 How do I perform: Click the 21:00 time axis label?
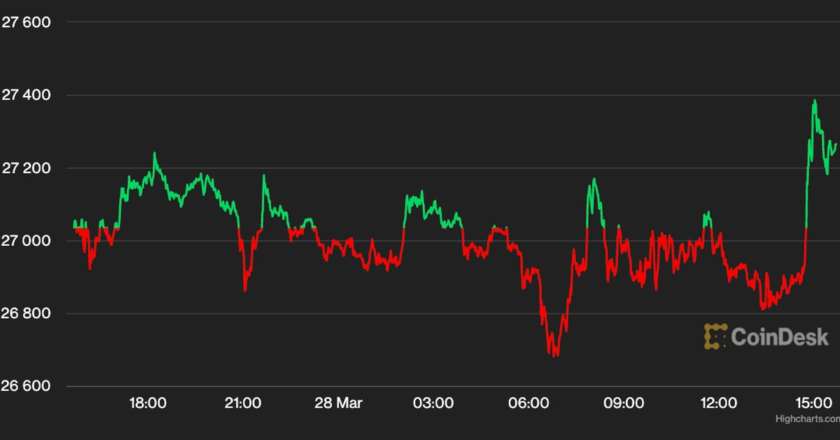click(243, 404)
